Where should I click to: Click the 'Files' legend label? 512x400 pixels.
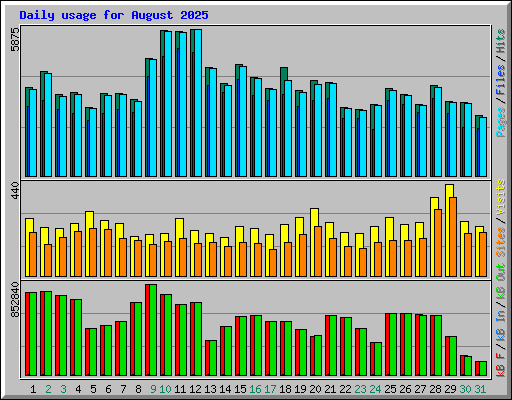(x=500, y=80)
